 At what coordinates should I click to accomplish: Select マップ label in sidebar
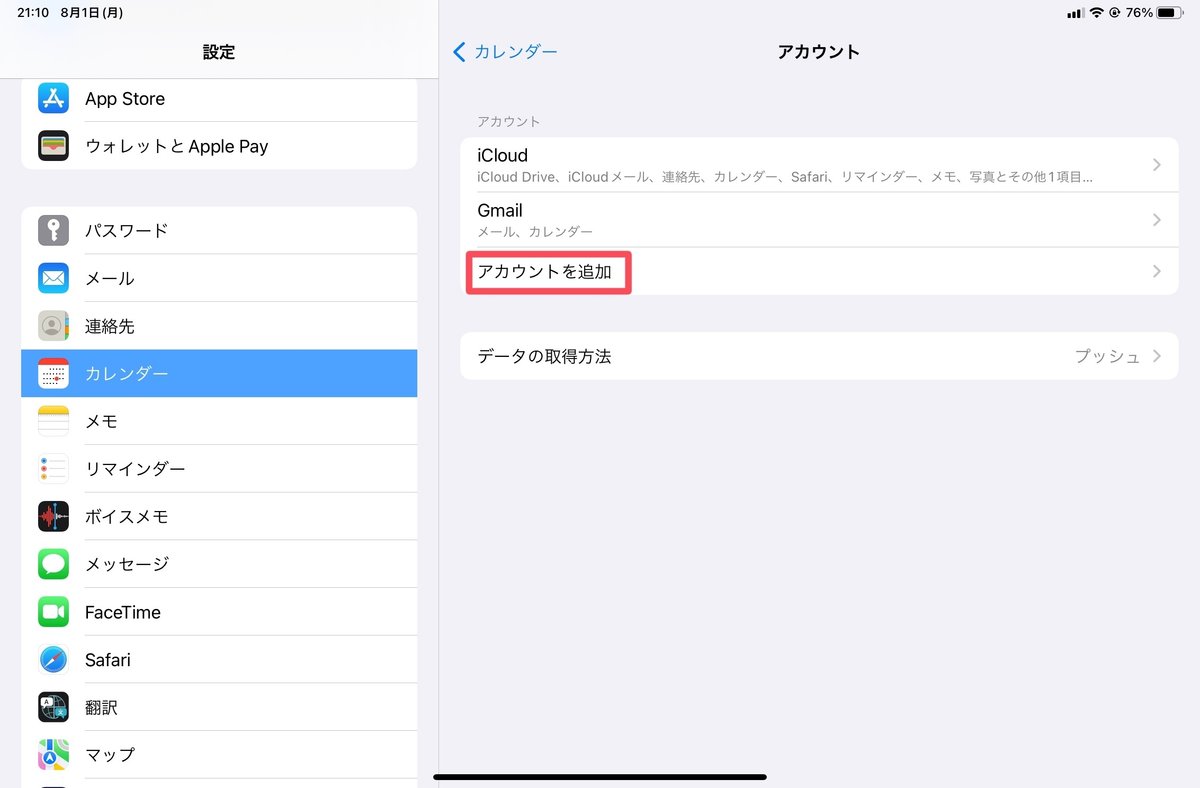(x=110, y=755)
